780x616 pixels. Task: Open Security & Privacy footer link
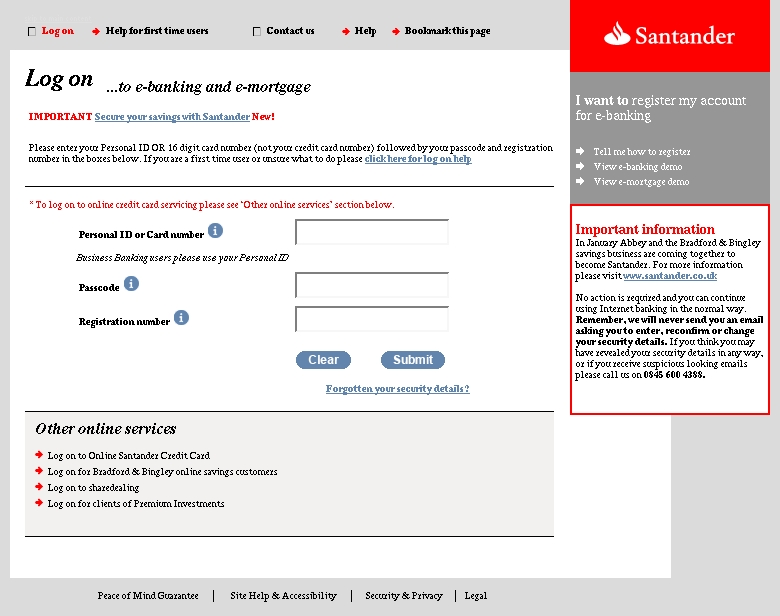(404, 596)
